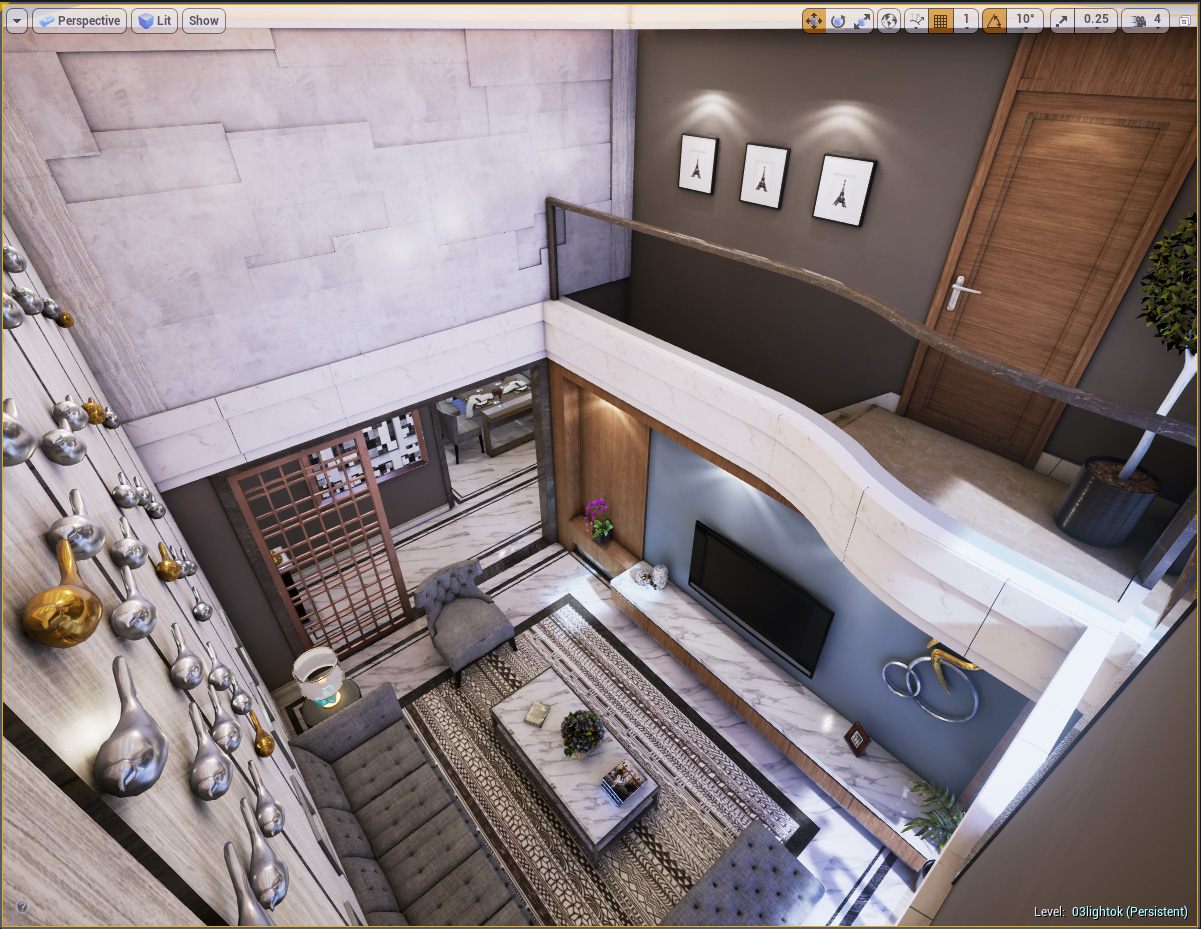This screenshot has width=1201, height=929.
Task: Open grid snap size value 1
Action: (x=966, y=20)
